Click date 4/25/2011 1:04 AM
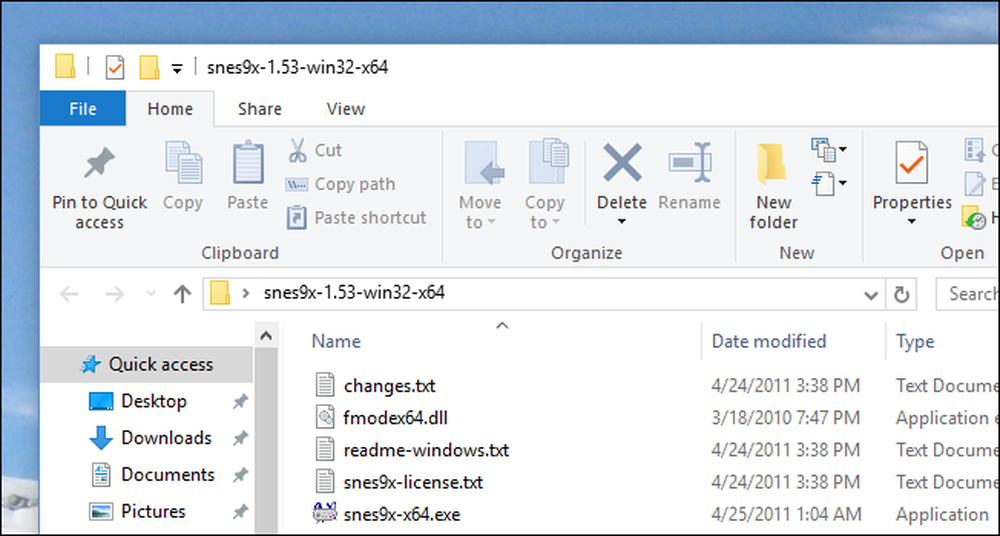 click(786, 514)
